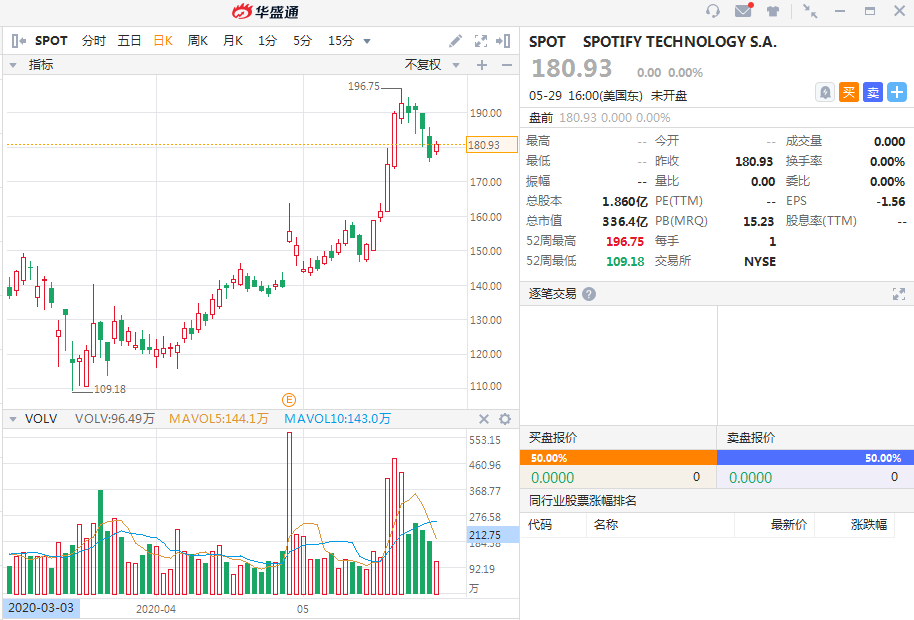
Task: Click the 卖盘报价 header
Action: 751,438
